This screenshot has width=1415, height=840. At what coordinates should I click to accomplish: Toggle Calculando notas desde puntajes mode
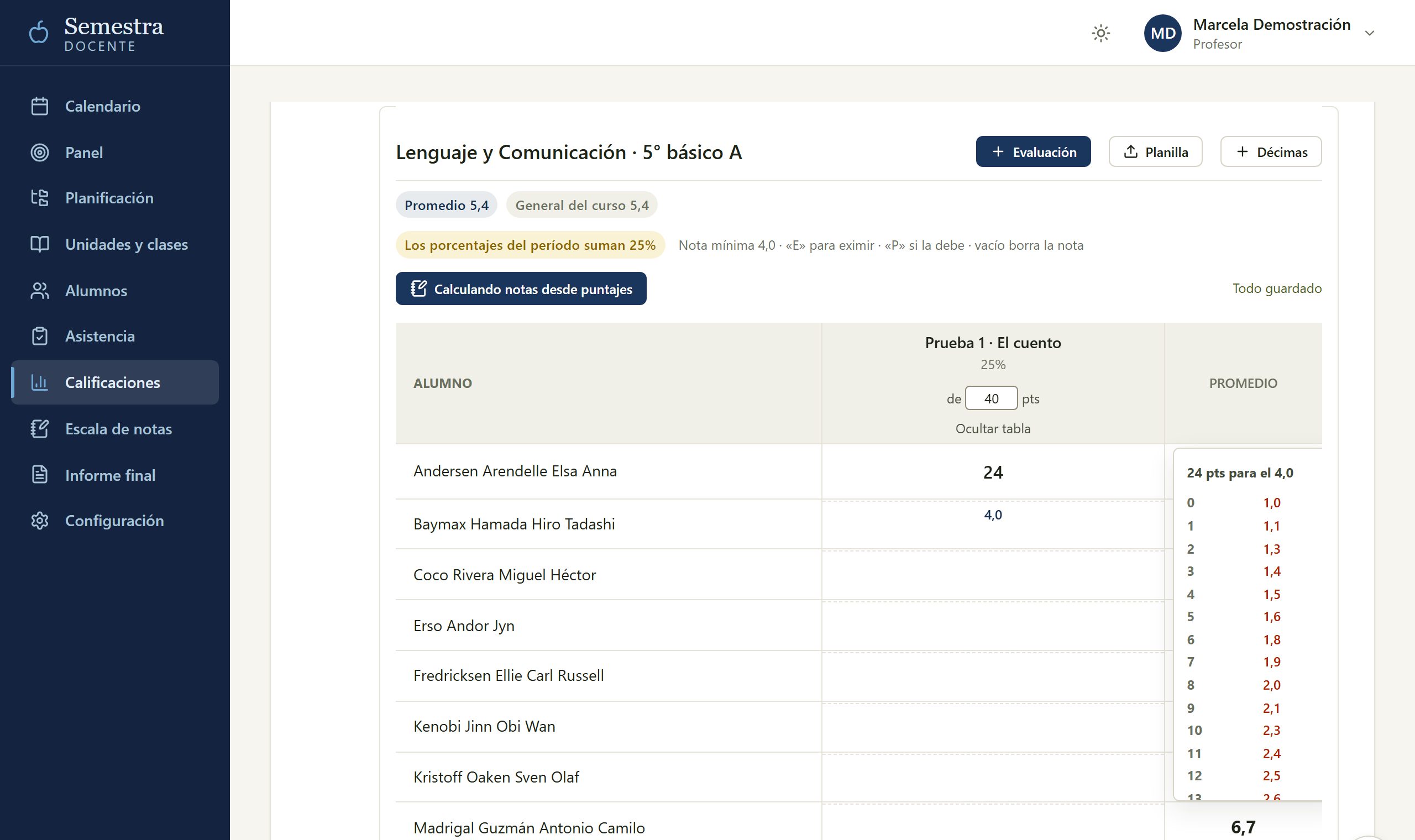pos(521,288)
